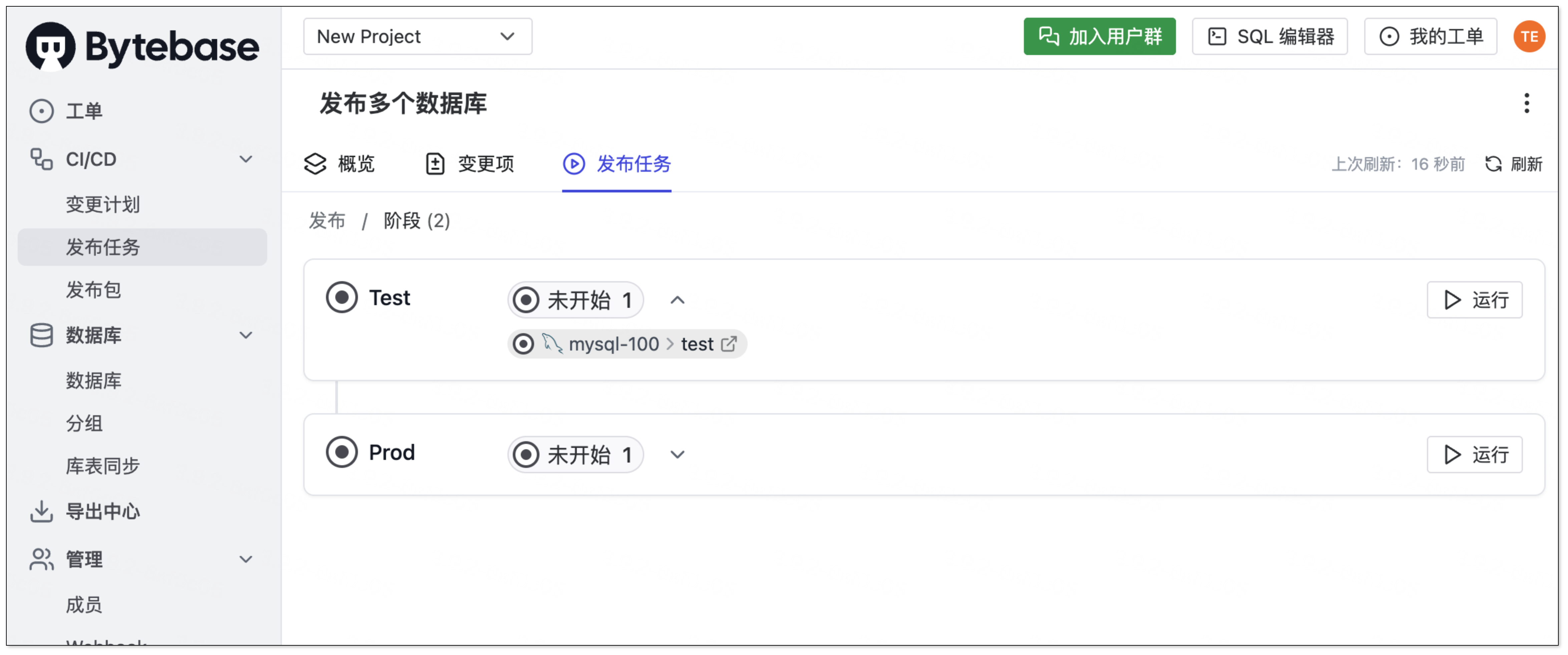
Task: Collapse the CI/CD sidebar section
Action: click(245, 159)
